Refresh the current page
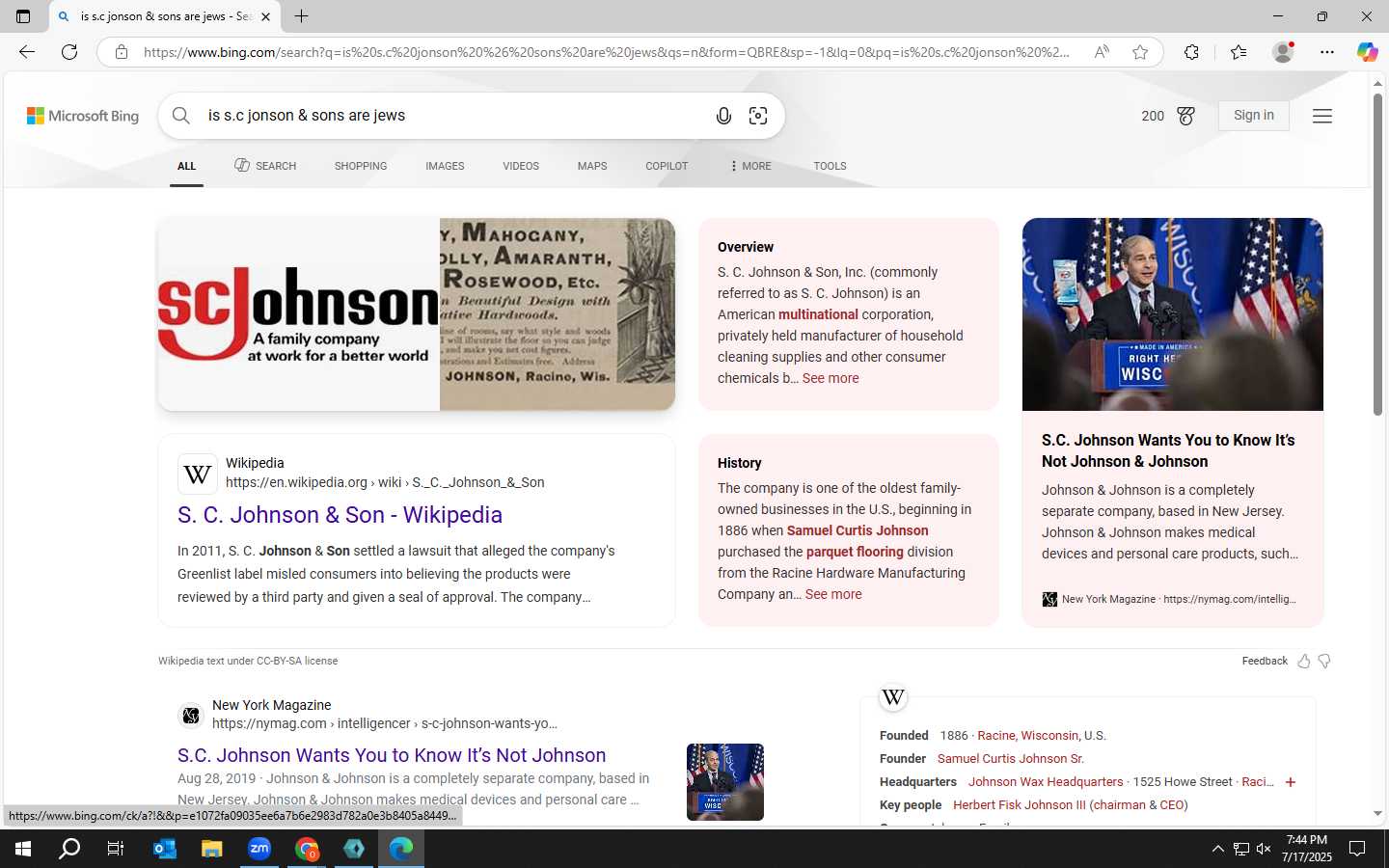 pyautogui.click(x=69, y=52)
